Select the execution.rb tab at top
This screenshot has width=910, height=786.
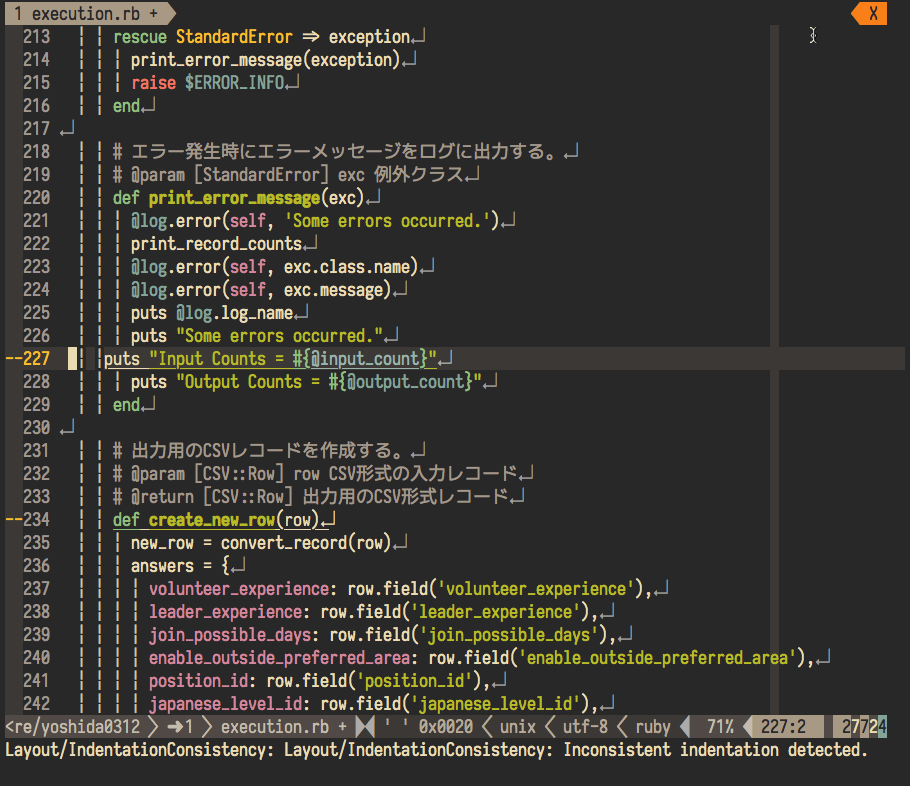[x=85, y=13]
